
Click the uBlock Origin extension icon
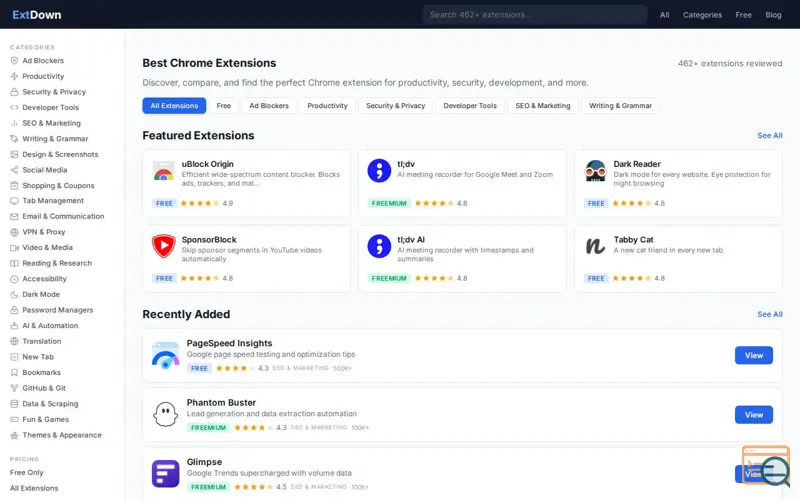163,171
